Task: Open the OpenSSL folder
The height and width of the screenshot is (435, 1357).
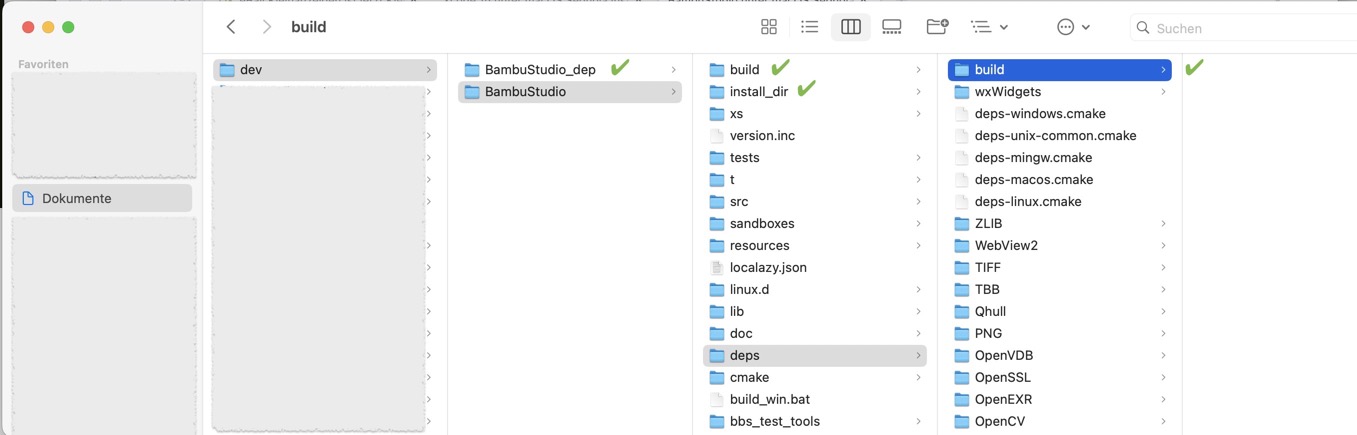Action: (x=1060, y=378)
